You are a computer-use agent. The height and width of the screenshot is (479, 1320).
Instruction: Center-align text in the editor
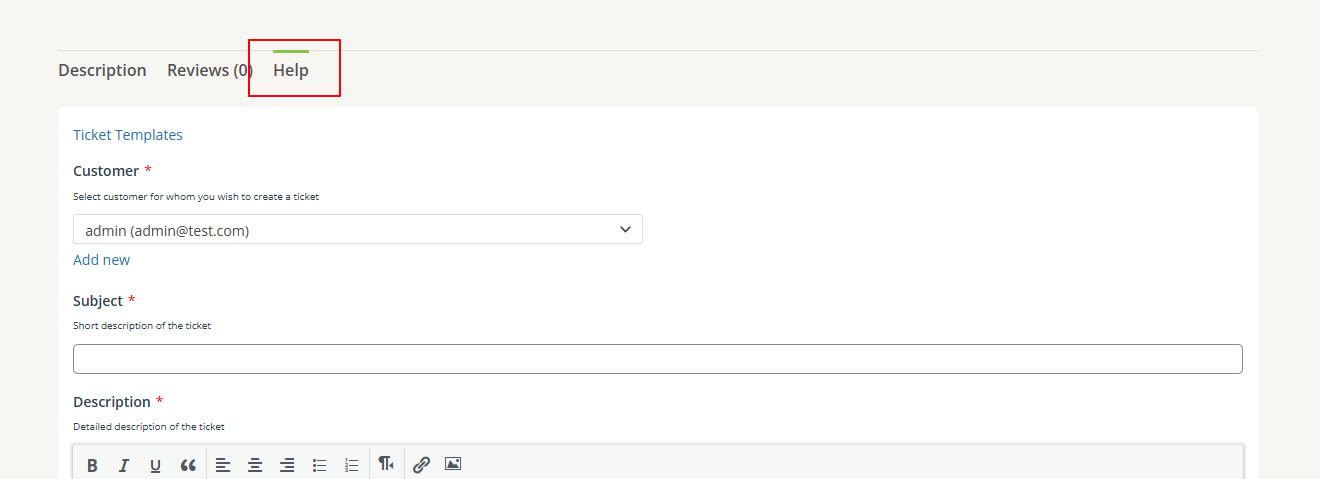point(255,465)
